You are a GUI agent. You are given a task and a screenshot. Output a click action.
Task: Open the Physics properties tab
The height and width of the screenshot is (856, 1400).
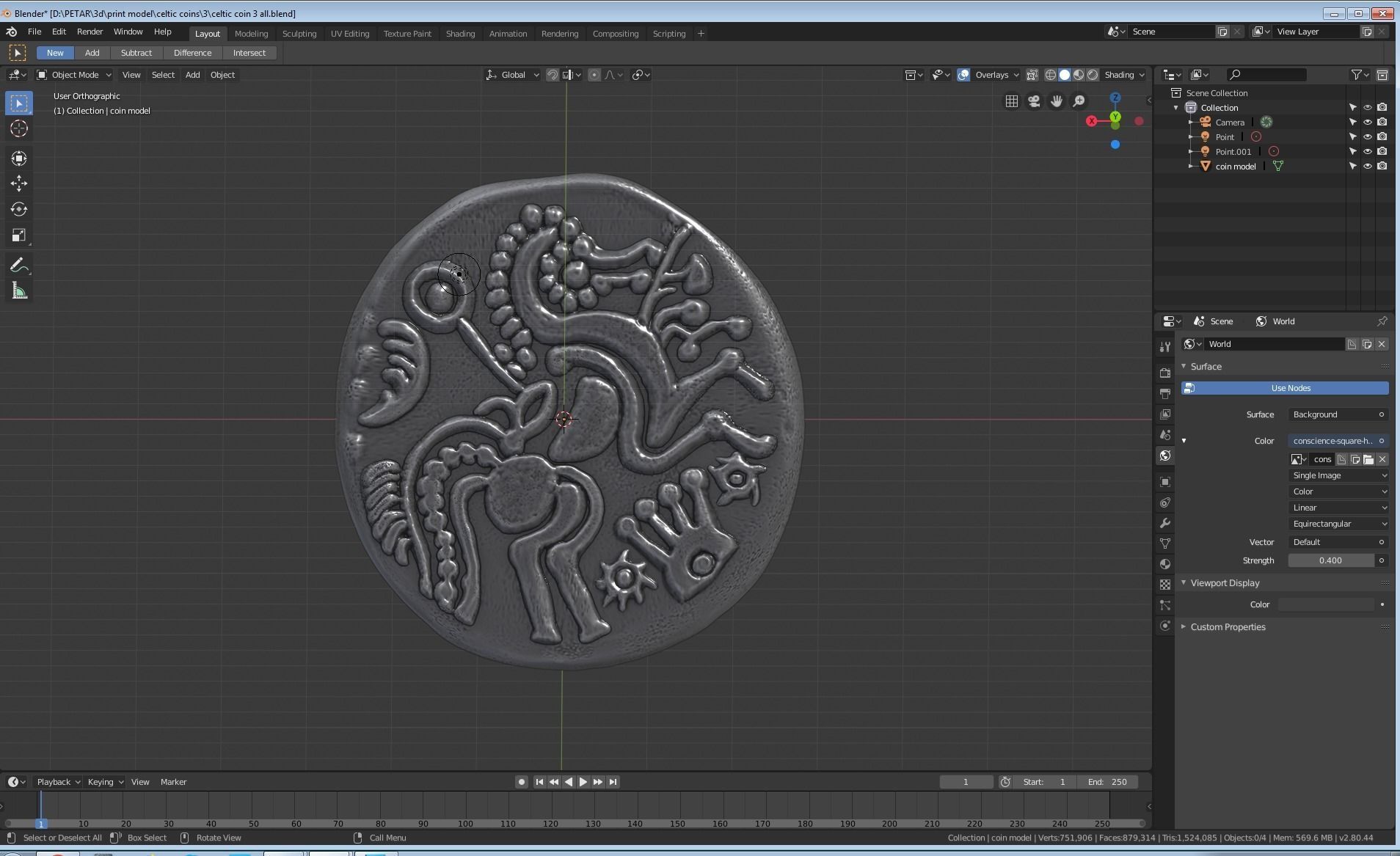point(1165,626)
